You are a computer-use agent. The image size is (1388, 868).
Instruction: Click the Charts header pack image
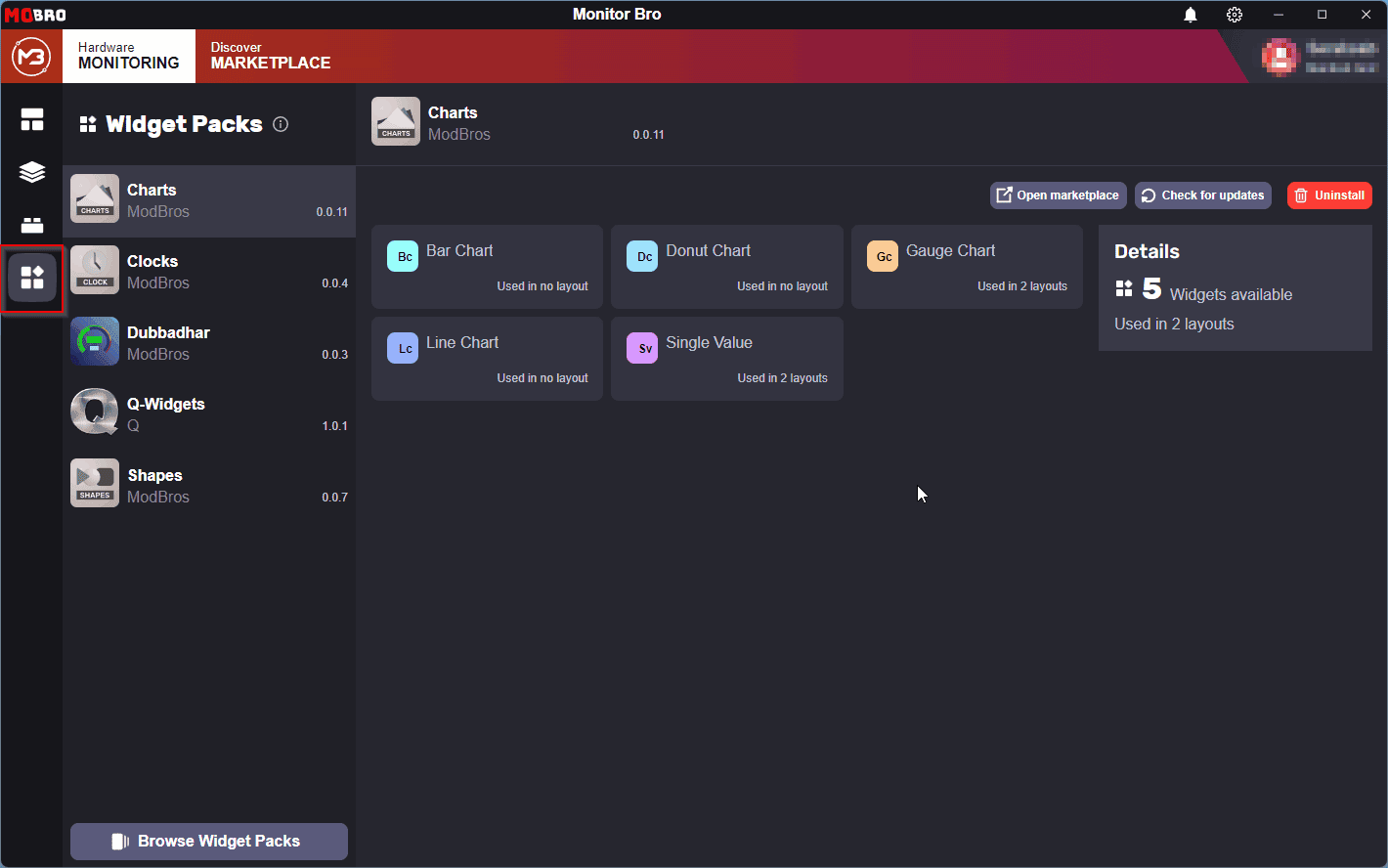[x=396, y=121]
